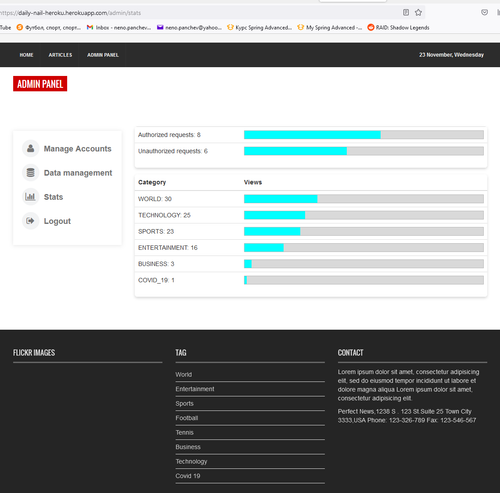Click the FLICKR IMAGES footer heading
This screenshot has height=493, width=500.
coord(34,352)
